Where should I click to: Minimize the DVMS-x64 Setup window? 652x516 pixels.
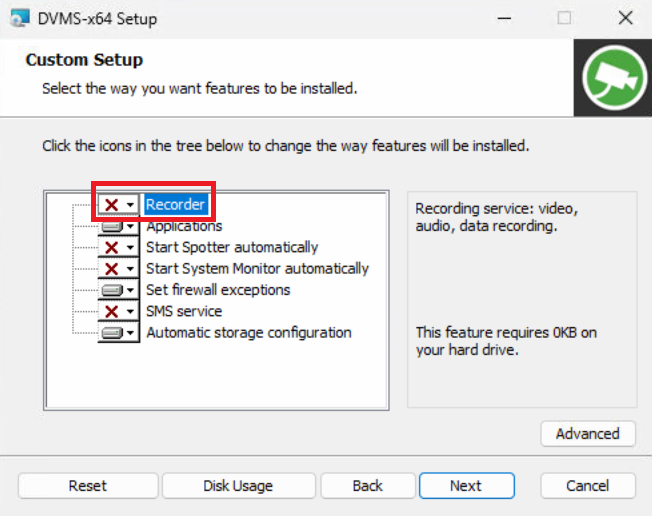(x=504, y=18)
